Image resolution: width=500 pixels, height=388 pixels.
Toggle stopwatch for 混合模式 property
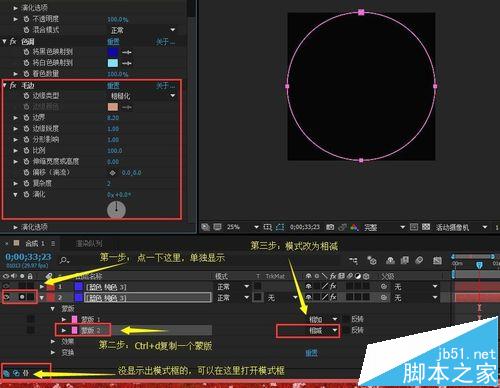click(x=26, y=30)
